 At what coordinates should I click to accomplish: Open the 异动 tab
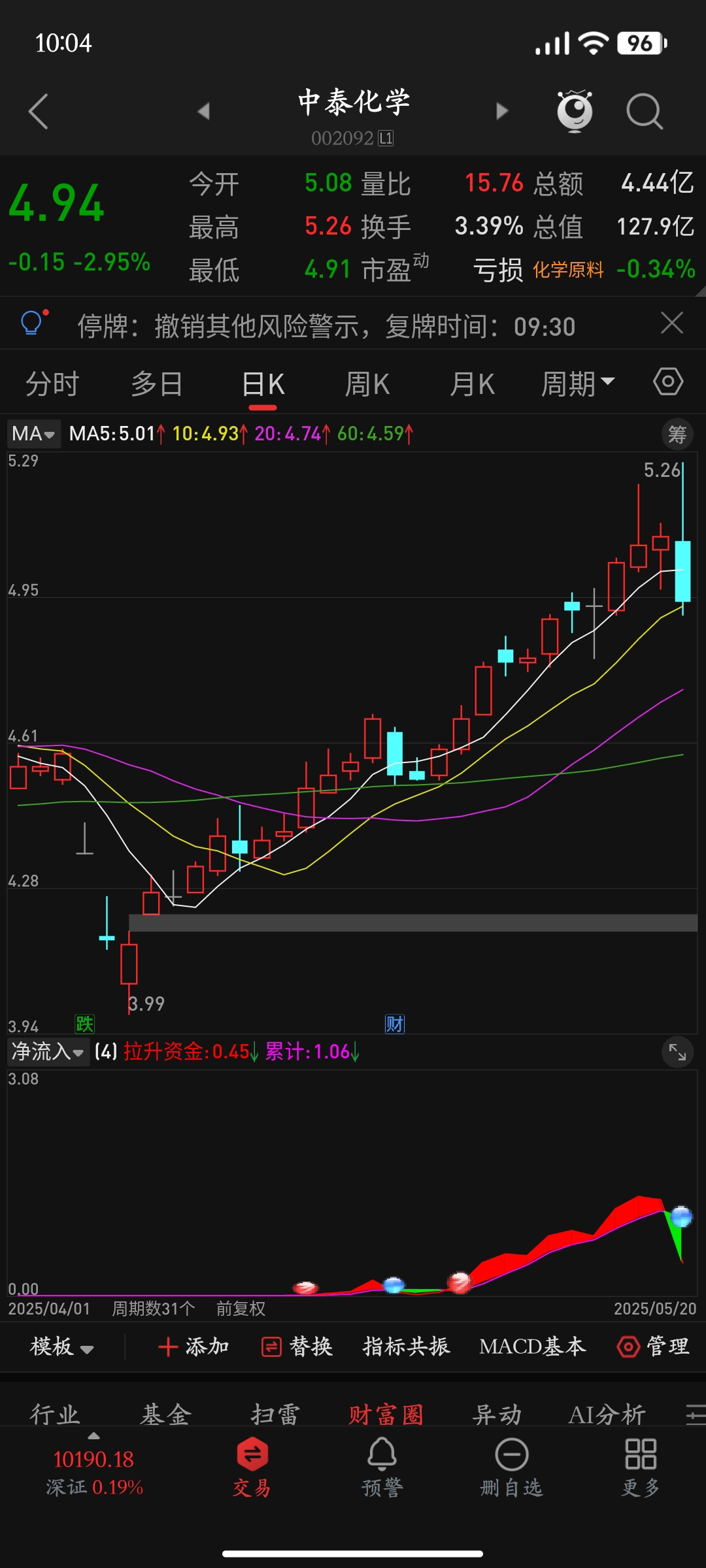pos(497,1414)
